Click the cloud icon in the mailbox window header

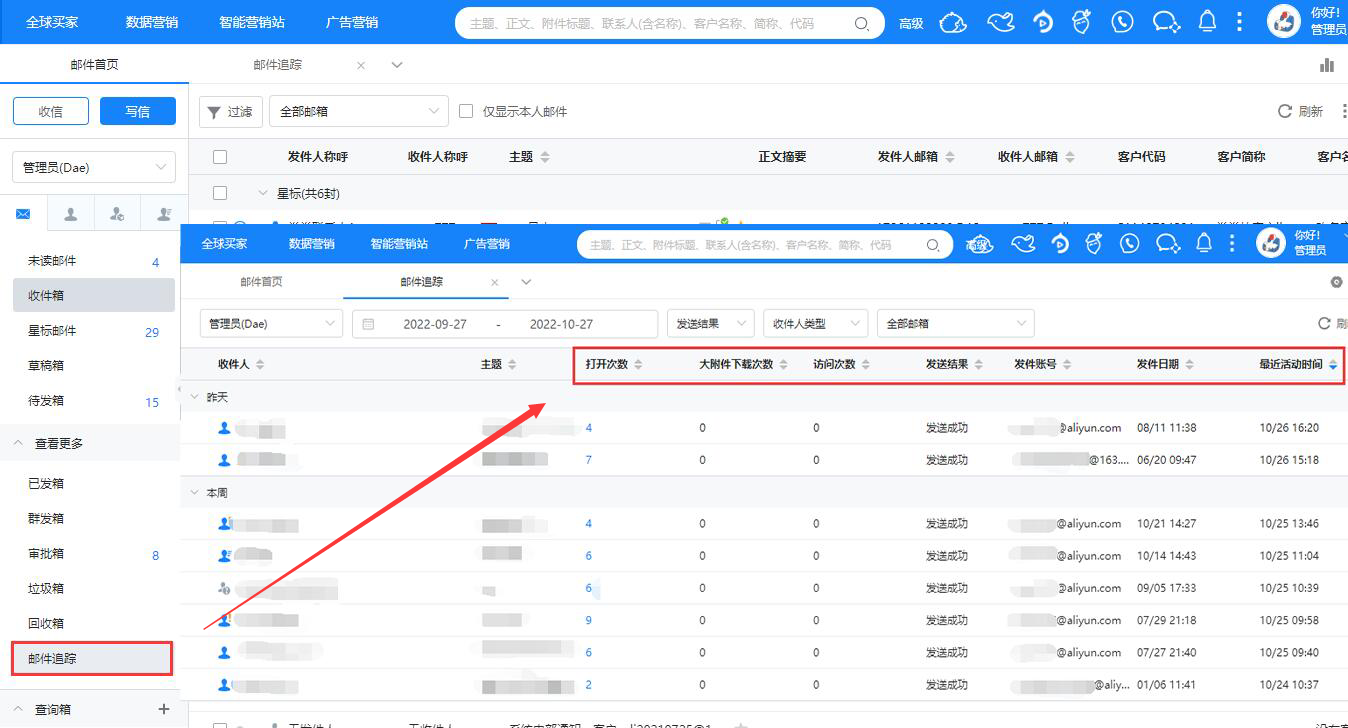953,22
